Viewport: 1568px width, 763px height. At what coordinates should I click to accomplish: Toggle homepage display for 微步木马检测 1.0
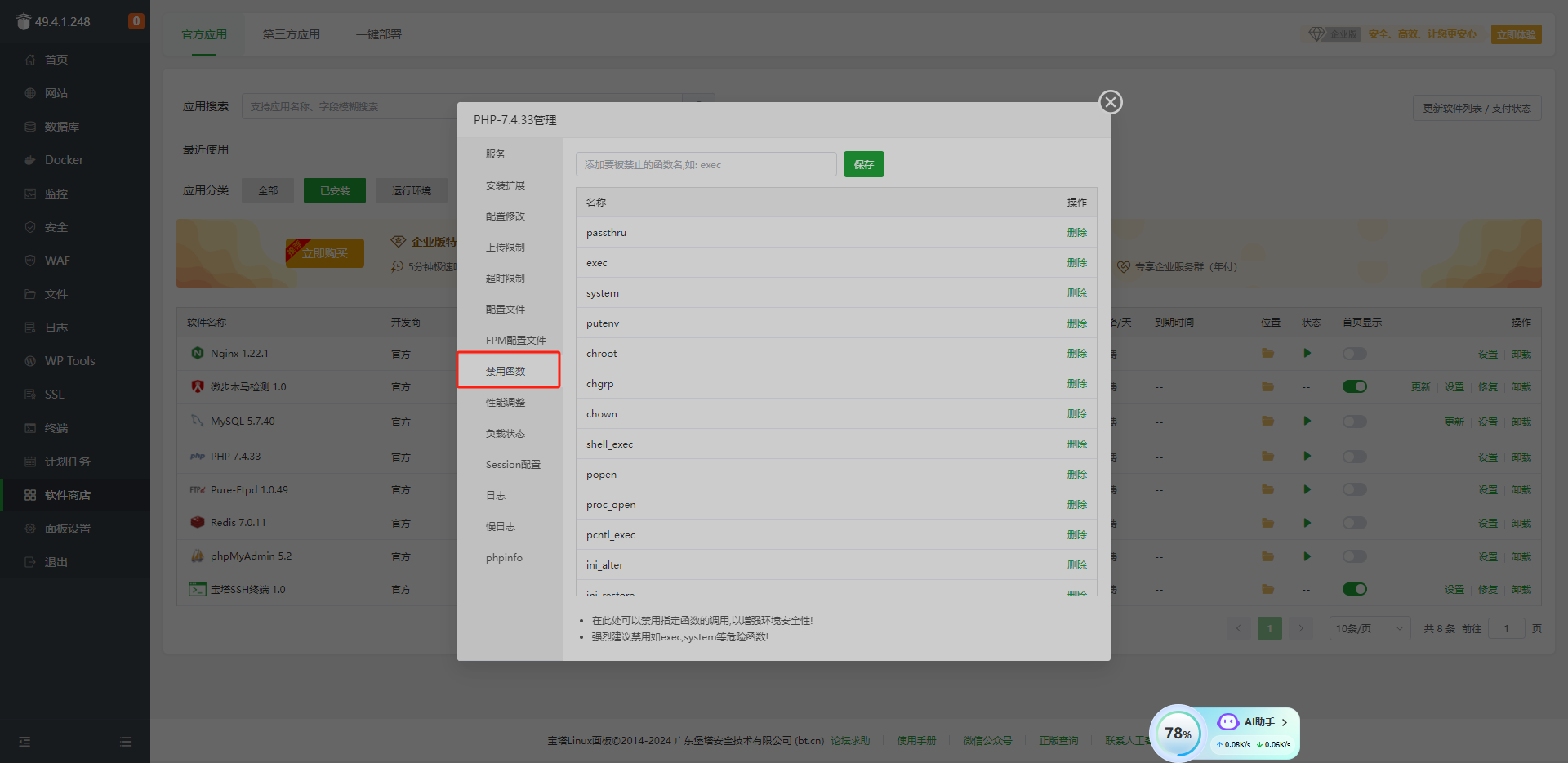click(1354, 386)
